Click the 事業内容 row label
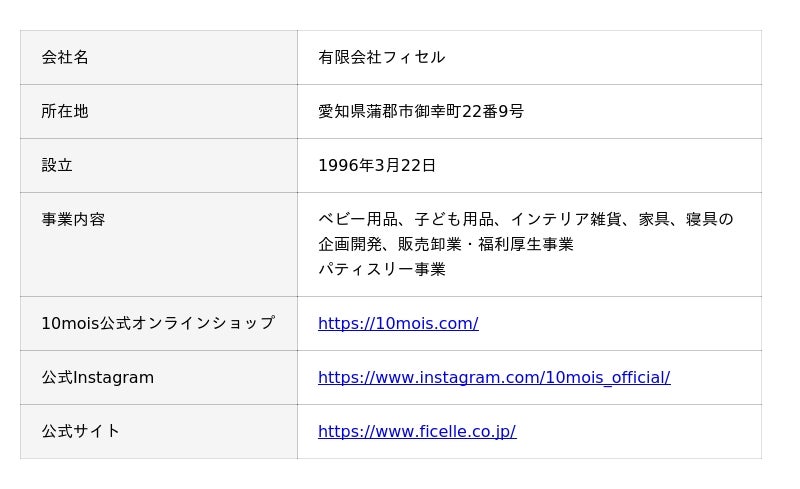This screenshot has width=800, height=489. (73, 219)
